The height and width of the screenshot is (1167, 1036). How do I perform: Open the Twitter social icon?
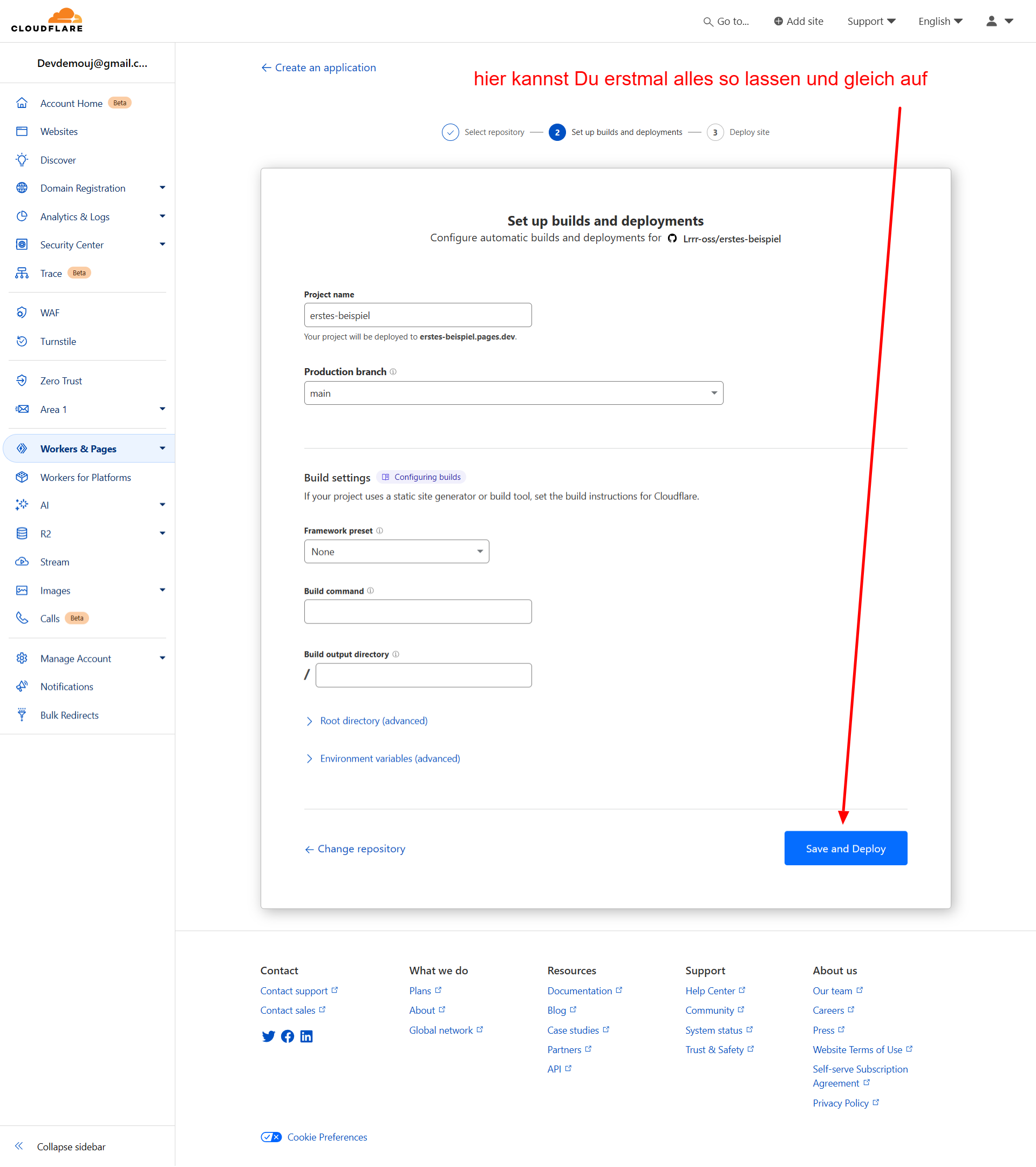point(268,1036)
